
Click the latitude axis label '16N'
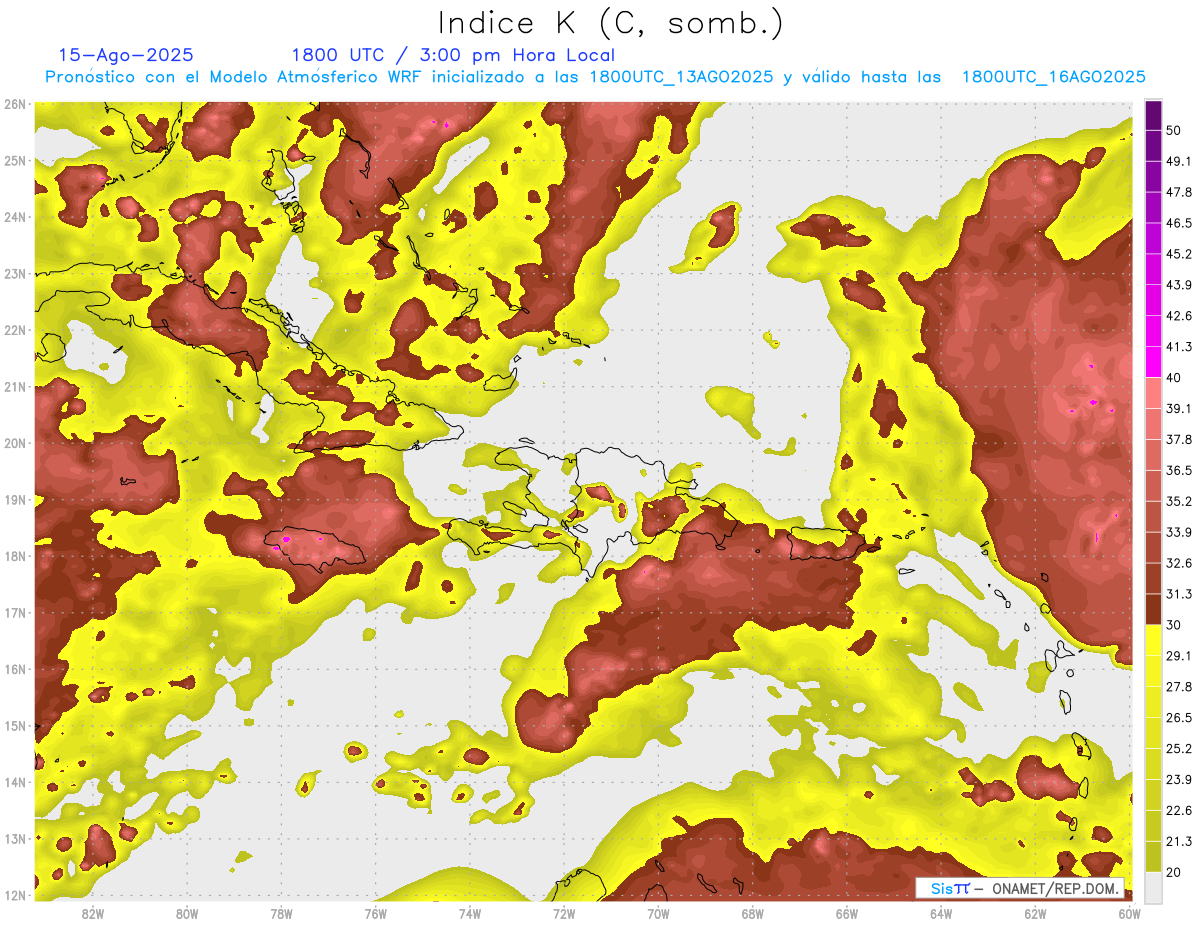(15, 669)
